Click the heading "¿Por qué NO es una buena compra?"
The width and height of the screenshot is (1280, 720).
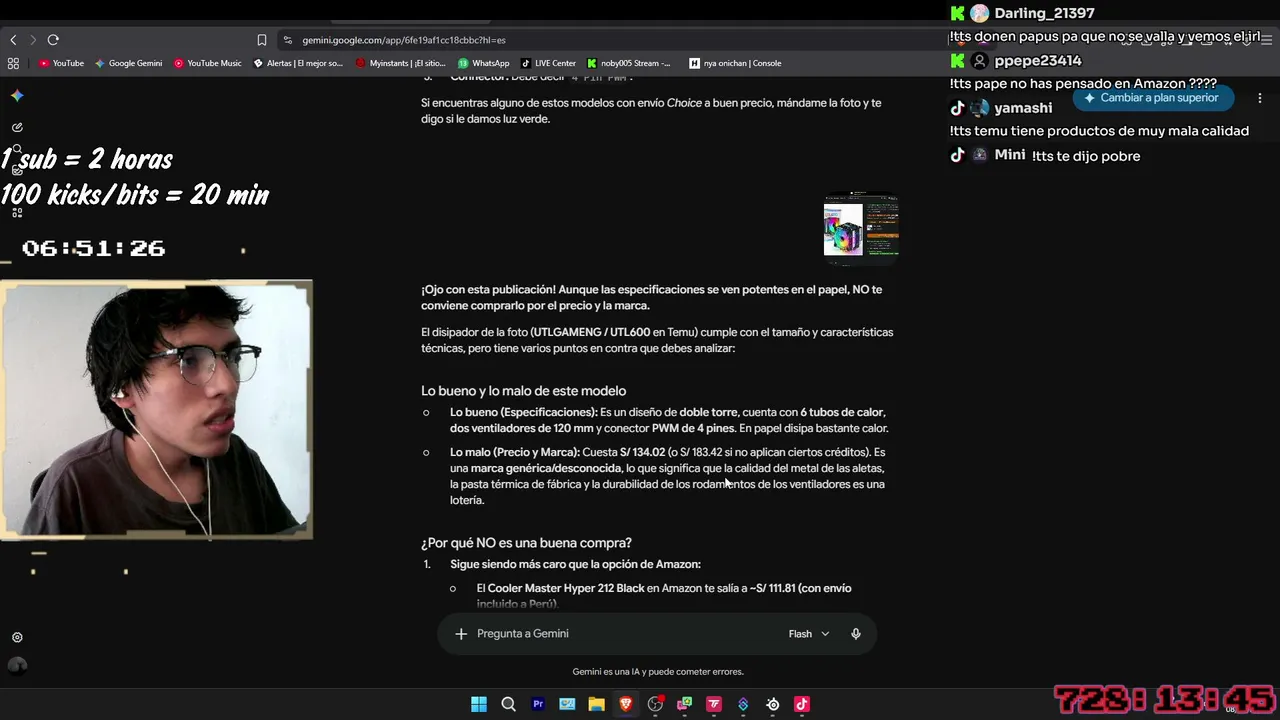pos(526,543)
